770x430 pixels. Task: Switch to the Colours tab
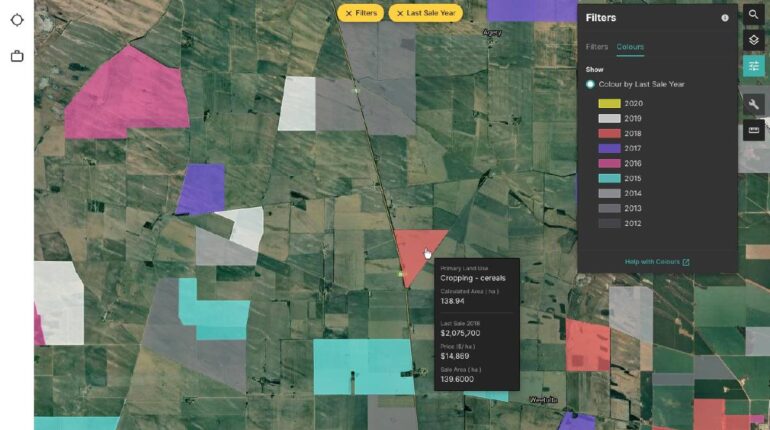[x=630, y=47]
